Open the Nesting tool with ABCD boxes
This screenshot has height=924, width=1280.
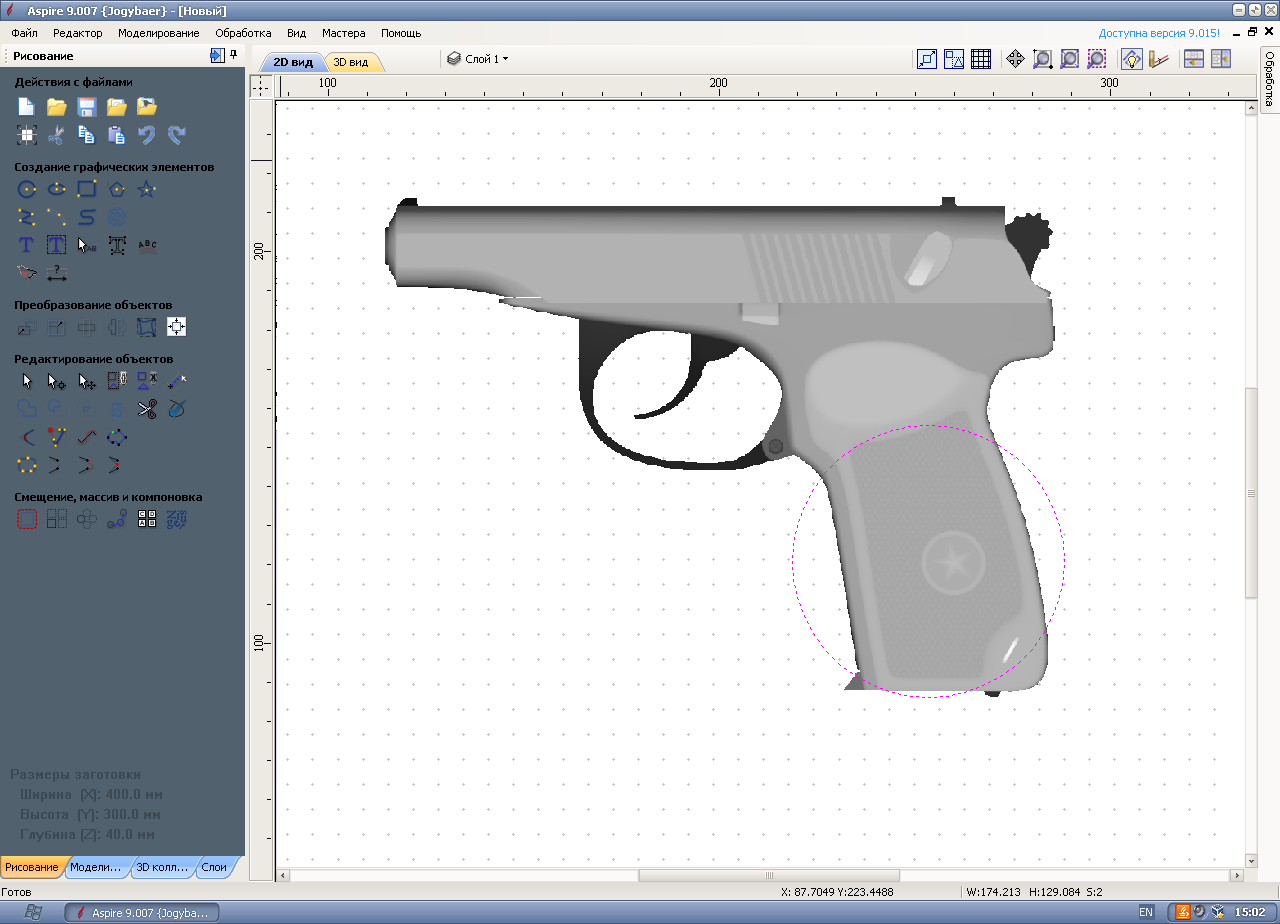pyautogui.click(x=147, y=518)
